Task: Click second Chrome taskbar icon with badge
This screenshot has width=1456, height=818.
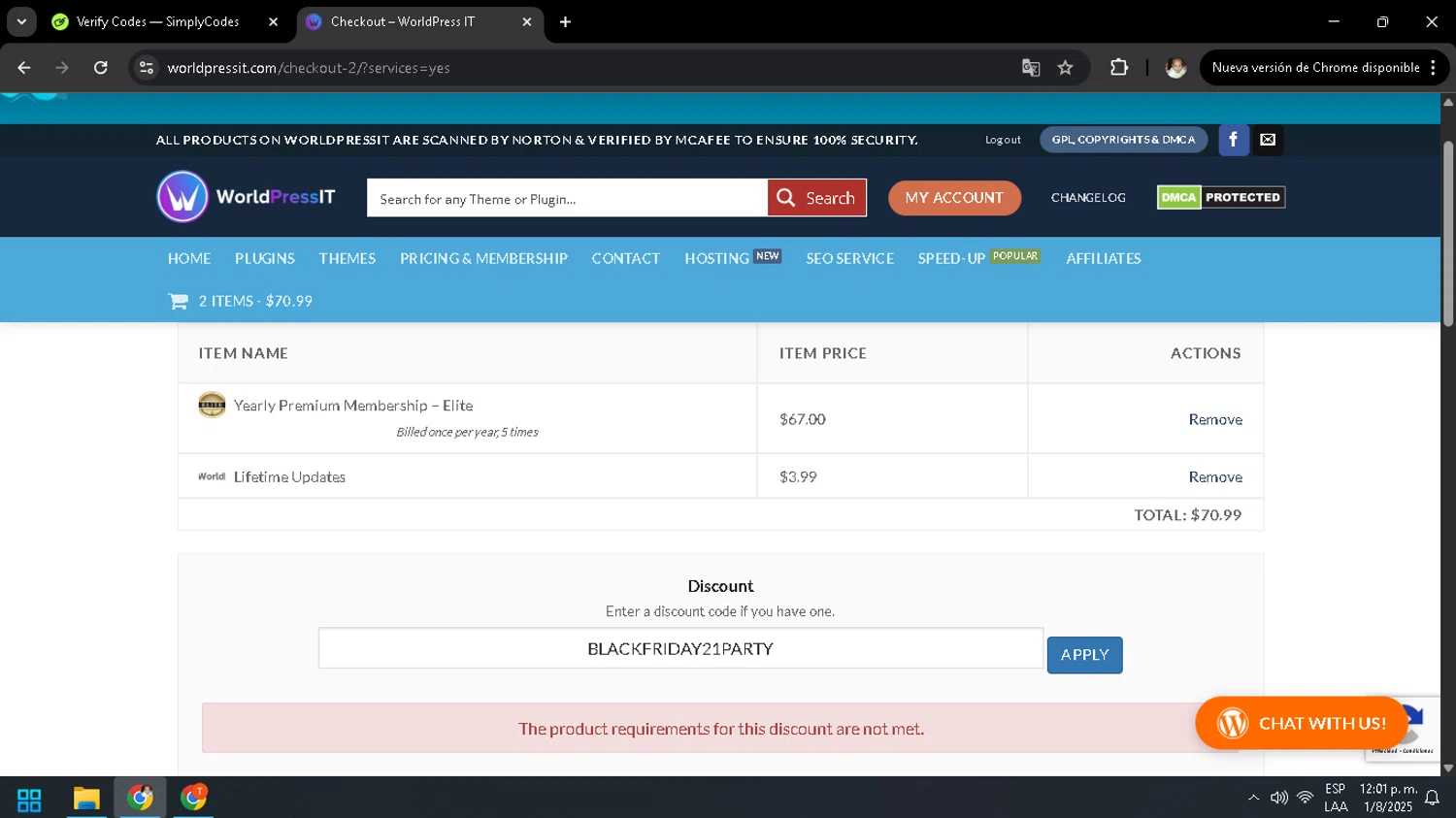Action: [x=193, y=798]
